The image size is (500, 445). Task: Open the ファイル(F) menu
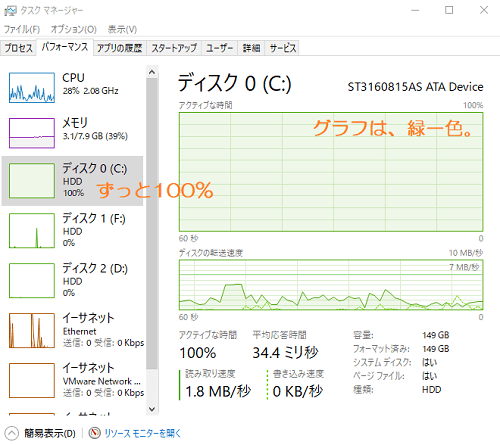(22, 29)
